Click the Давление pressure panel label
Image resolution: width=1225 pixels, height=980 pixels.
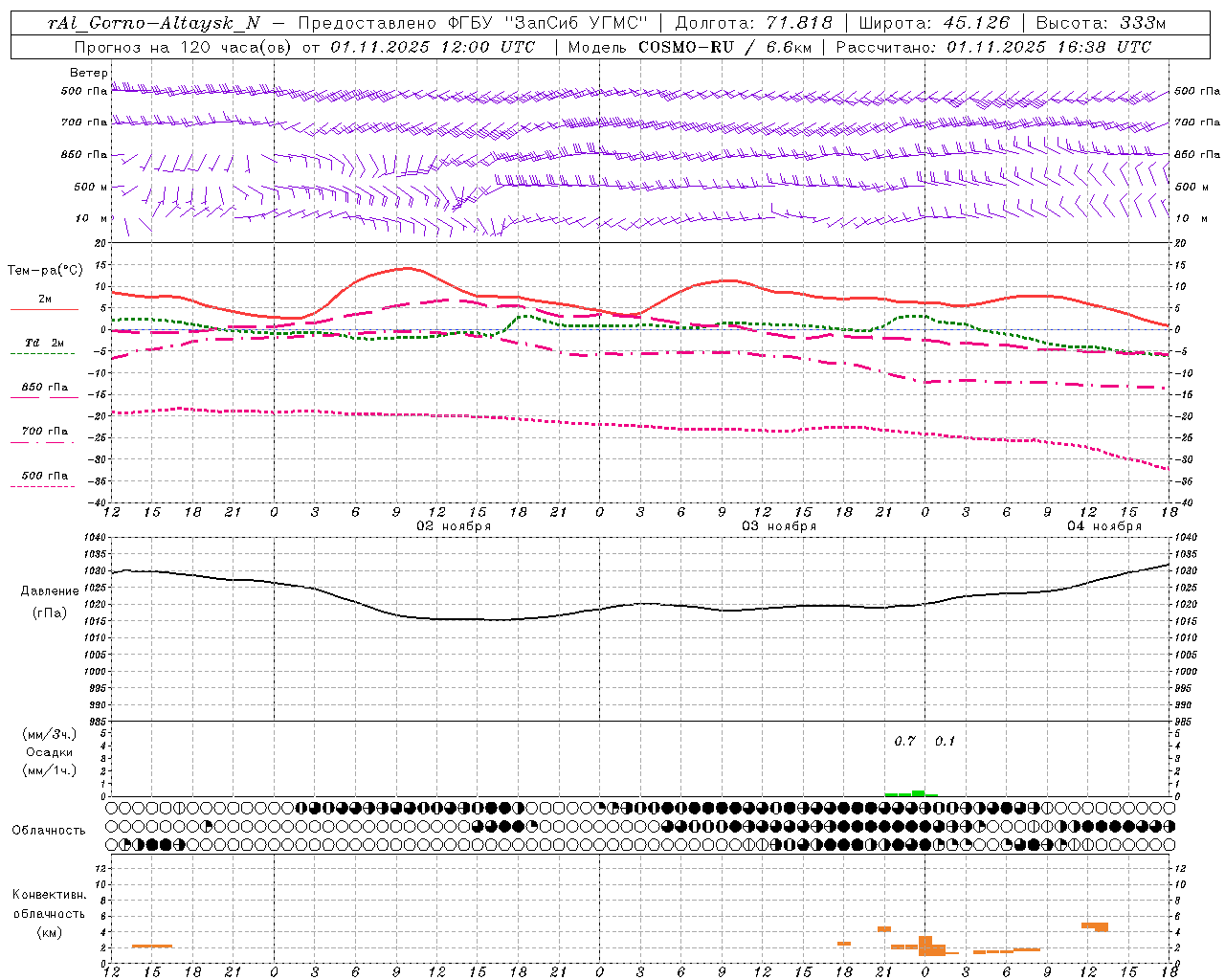[50, 591]
